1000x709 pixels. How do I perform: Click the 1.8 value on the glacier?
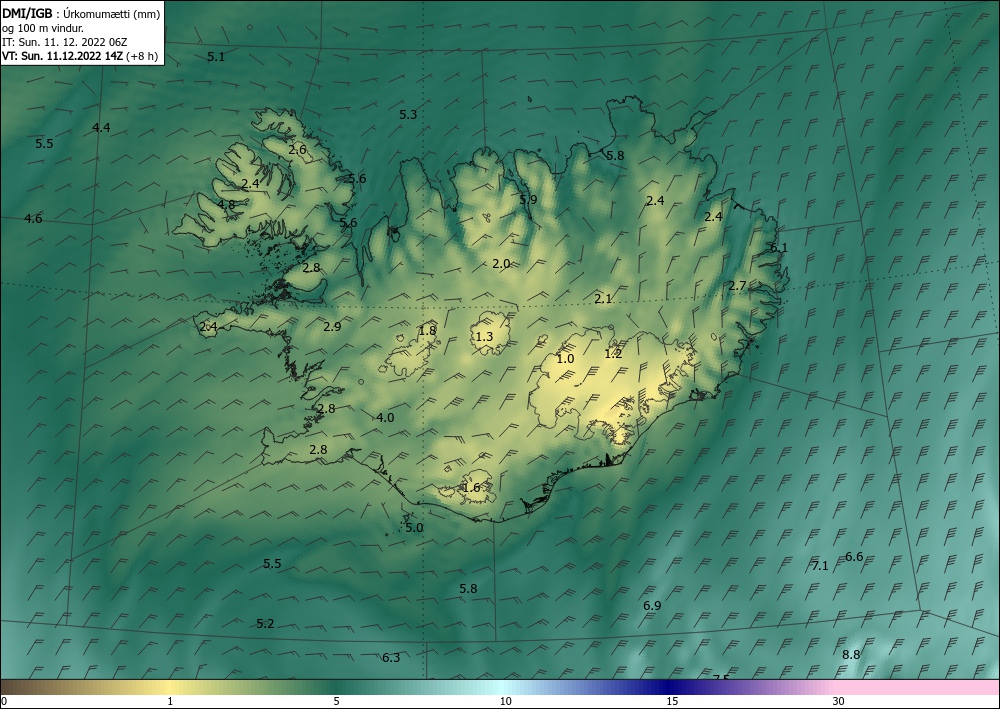click(427, 330)
